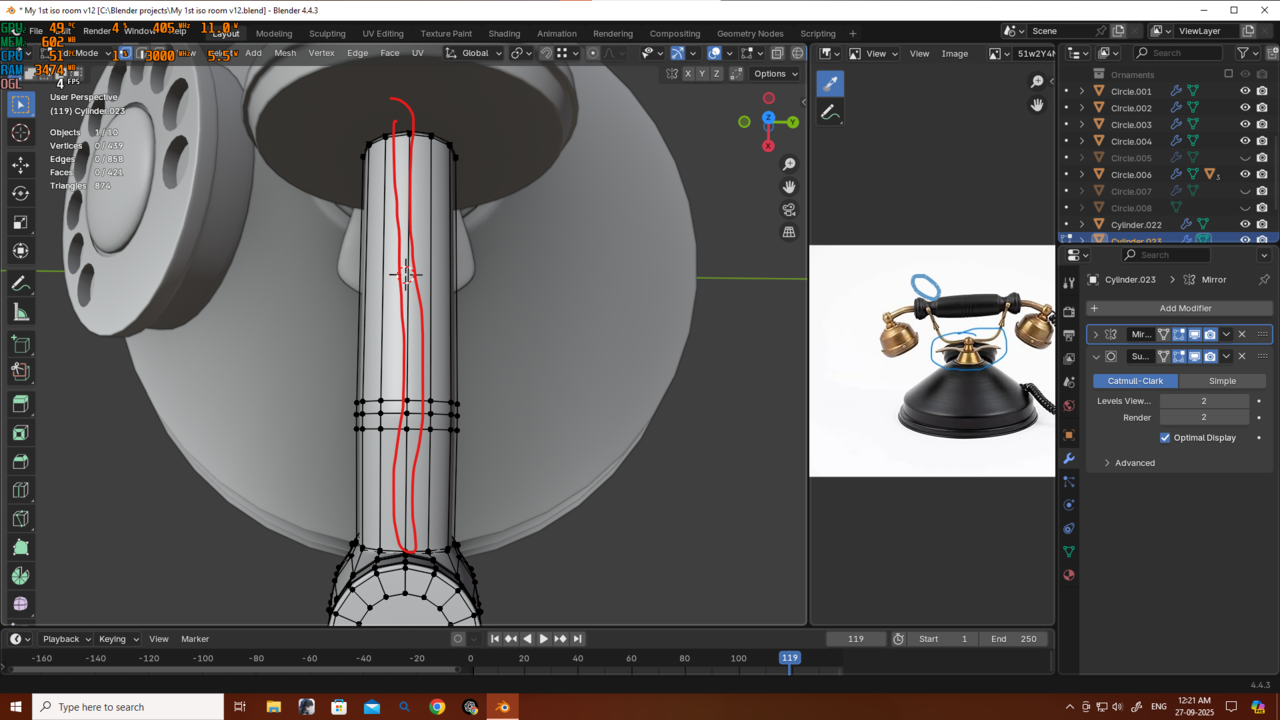
Task: Activate the Knife tool
Action: pyautogui.click(x=20, y=519)
